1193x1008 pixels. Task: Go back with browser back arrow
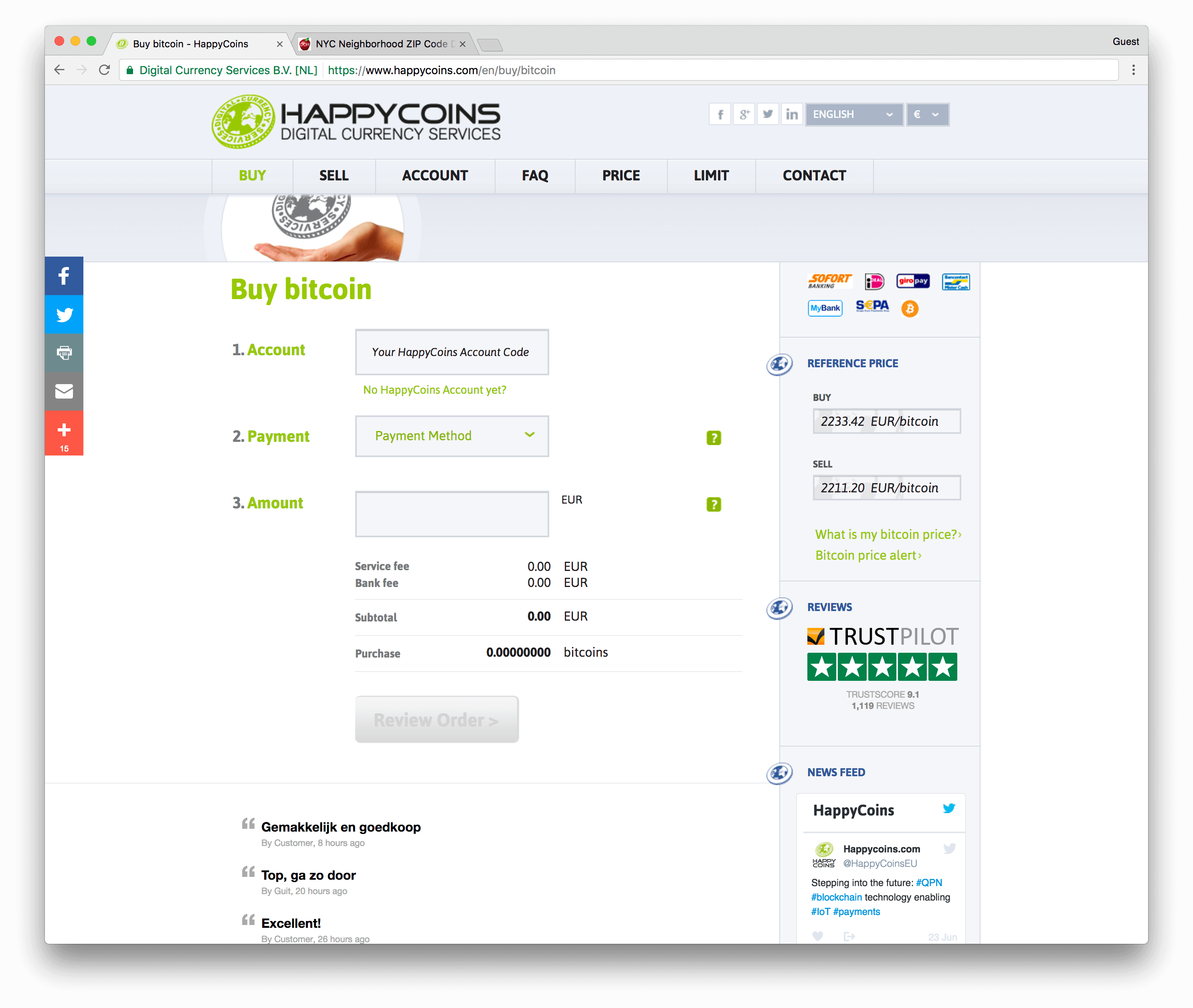point(59,70)
